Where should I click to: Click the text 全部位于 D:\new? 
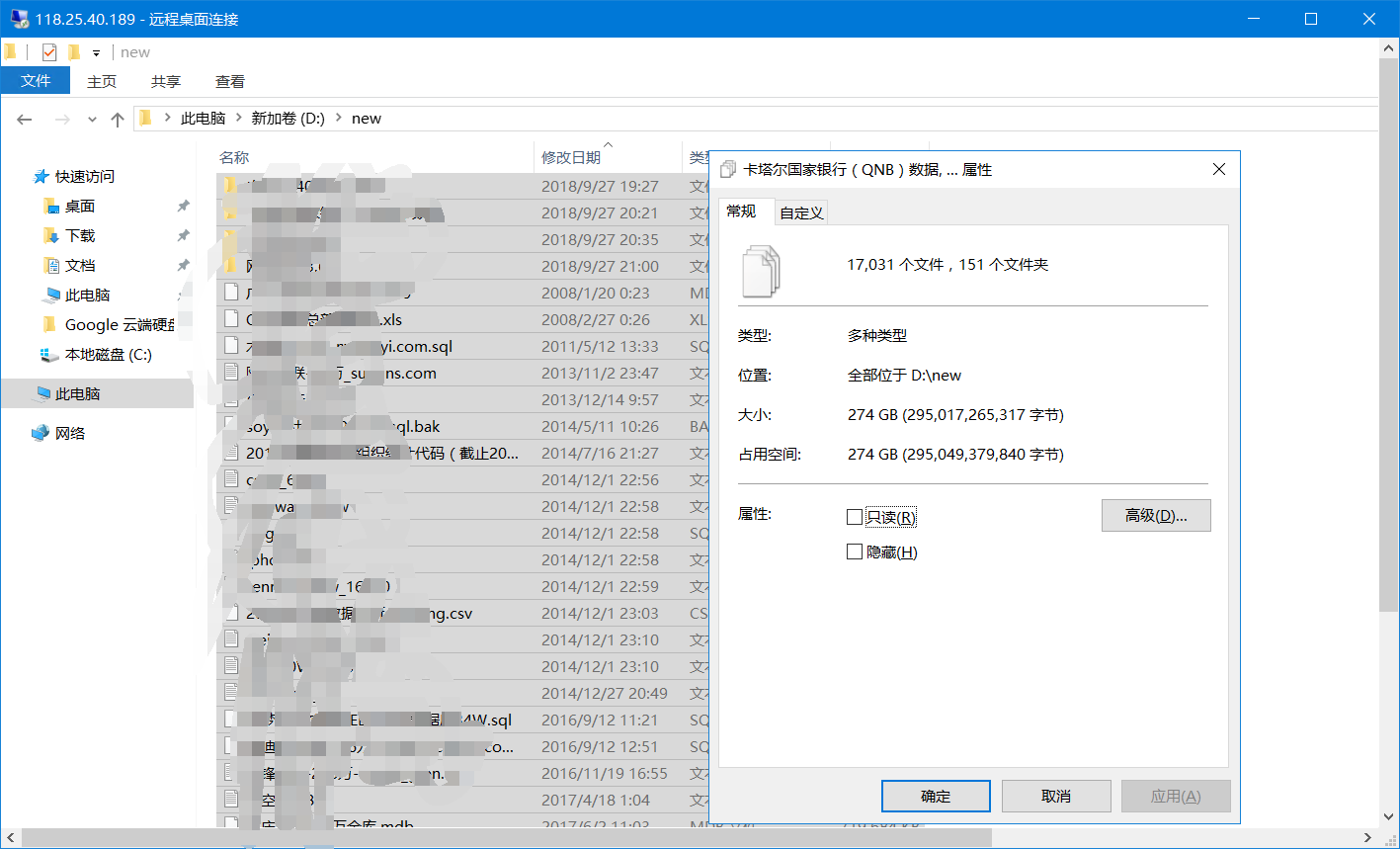(904, 376)
